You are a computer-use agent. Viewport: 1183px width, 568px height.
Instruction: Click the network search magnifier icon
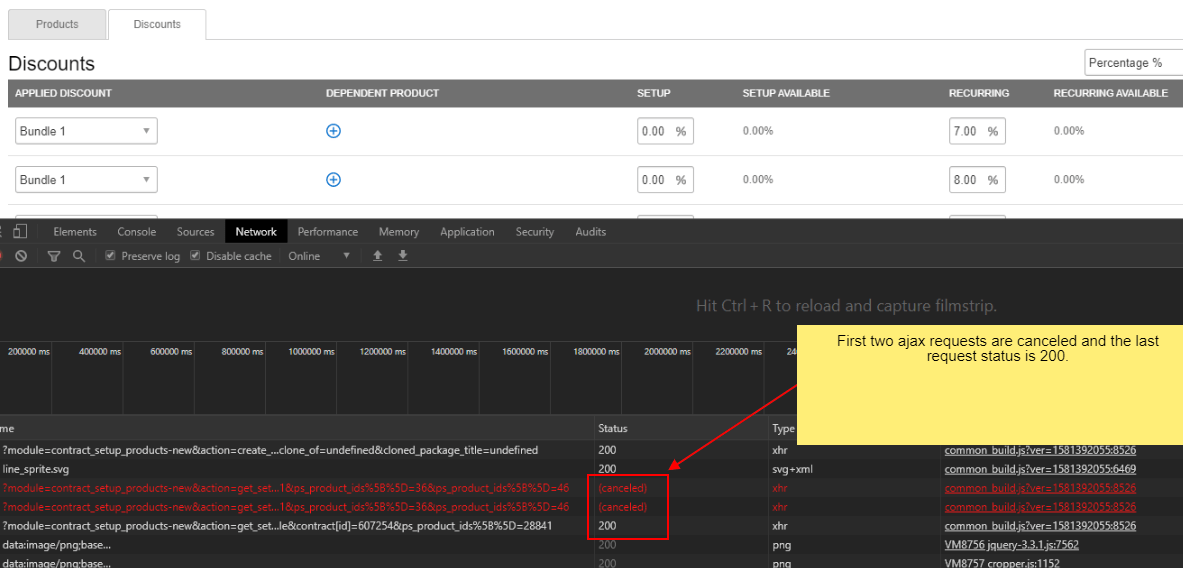[x=79, y=256]
